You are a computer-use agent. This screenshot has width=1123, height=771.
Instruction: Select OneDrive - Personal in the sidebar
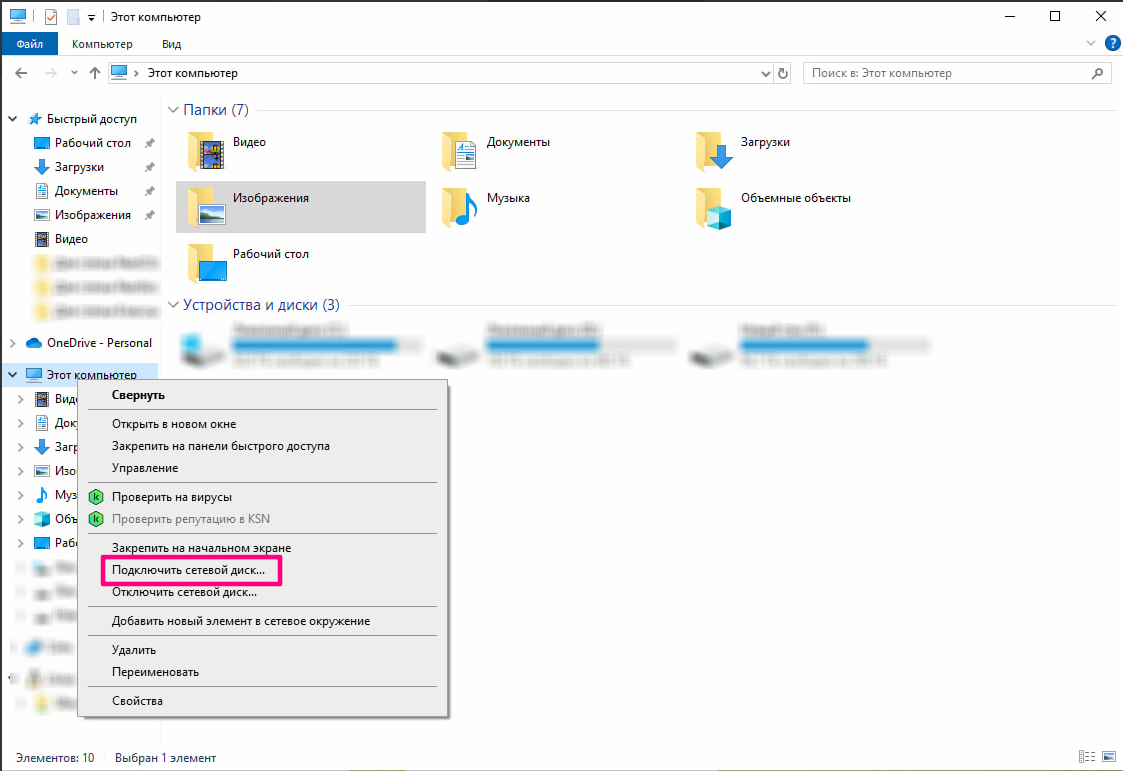tap(99, 343)
